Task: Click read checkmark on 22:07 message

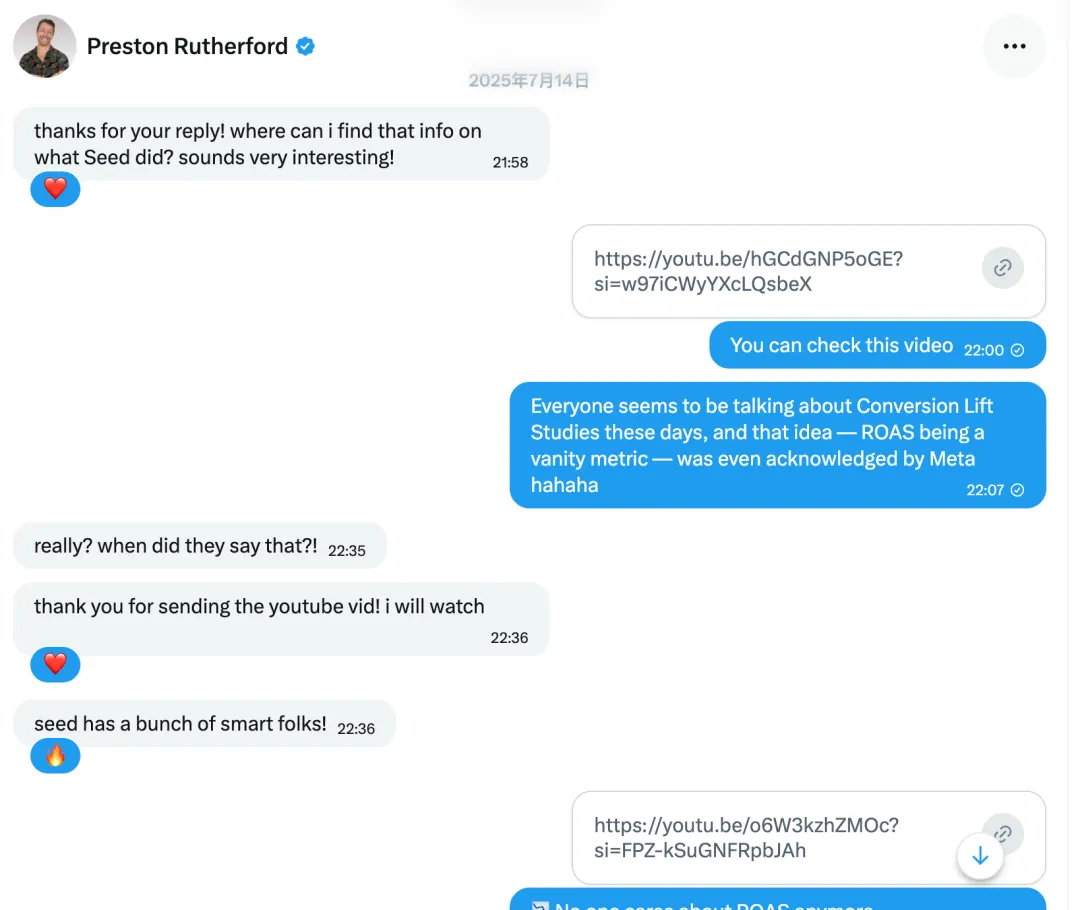Action: 1018,490
